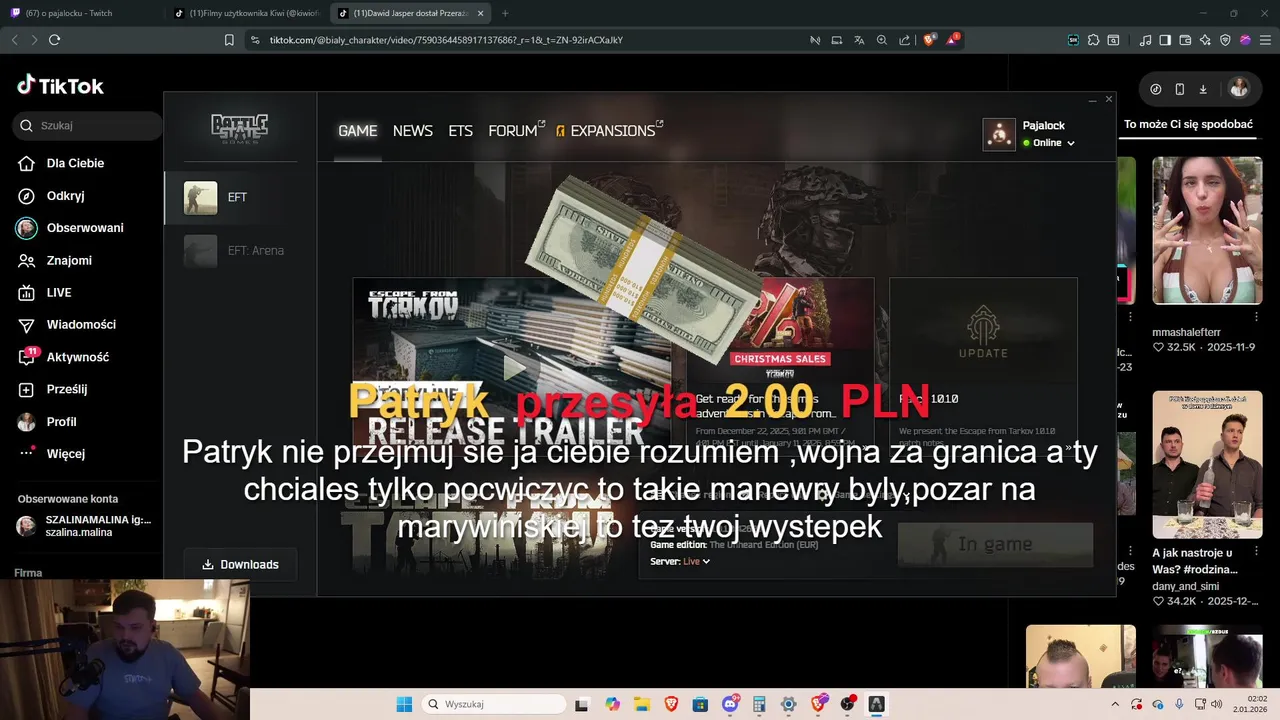Open the page translate icon
Image resolution: width=1280 pixels, height=720 pixels.
coord(859,40)
